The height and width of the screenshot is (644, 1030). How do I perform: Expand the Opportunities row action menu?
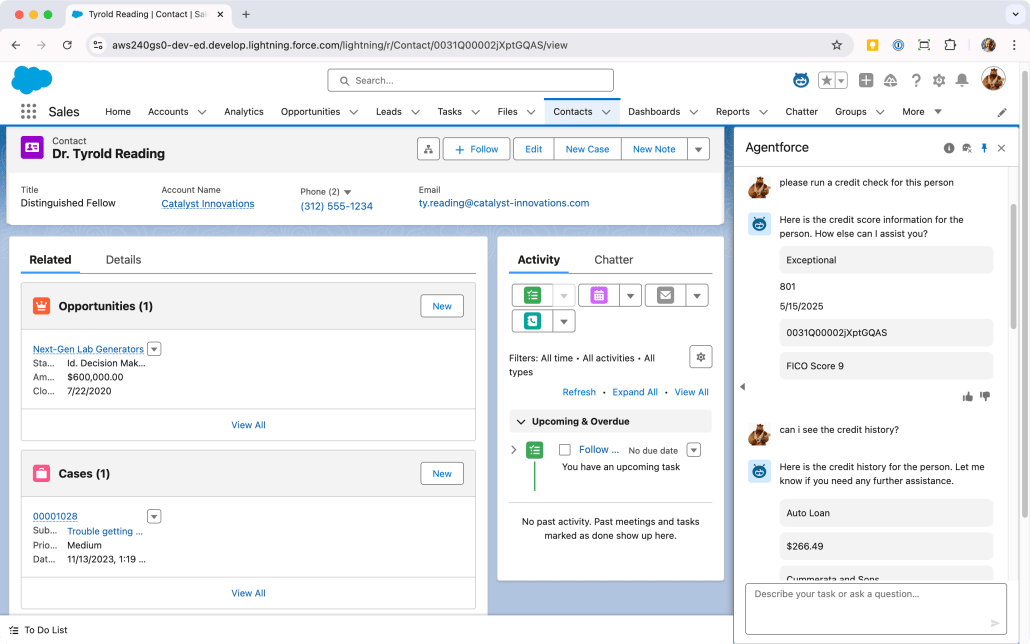[154, 348]
